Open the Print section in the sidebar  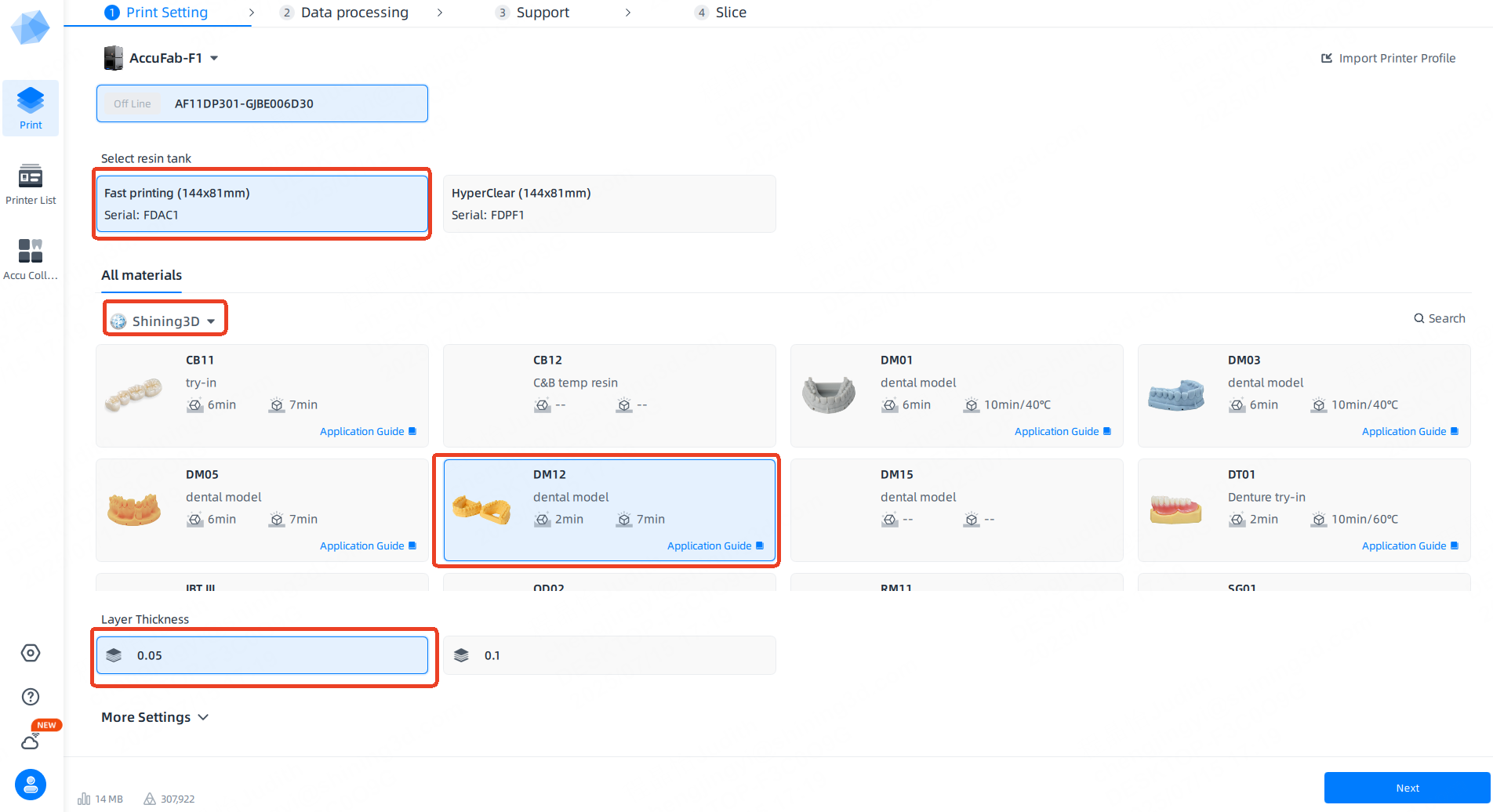tap(31, 108)
